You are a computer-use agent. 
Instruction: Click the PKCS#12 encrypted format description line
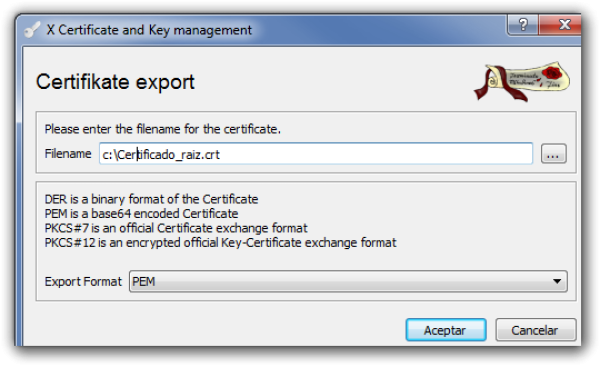[220, 243]
